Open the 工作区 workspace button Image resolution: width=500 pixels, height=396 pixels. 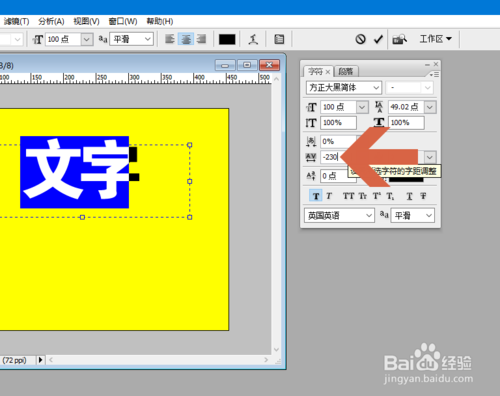coord(435,39)
